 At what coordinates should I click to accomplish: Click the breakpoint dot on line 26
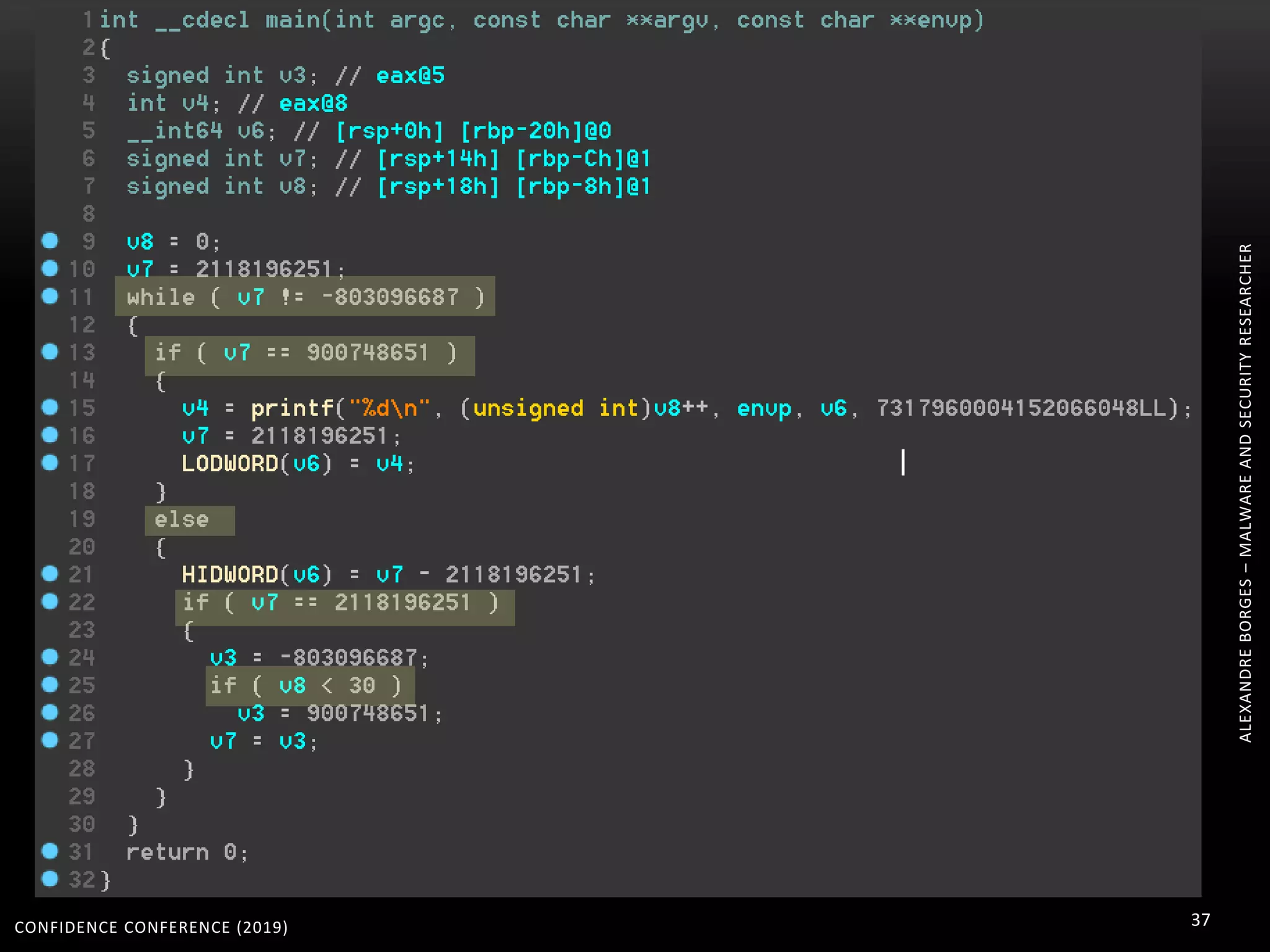[x=50, y=712]
